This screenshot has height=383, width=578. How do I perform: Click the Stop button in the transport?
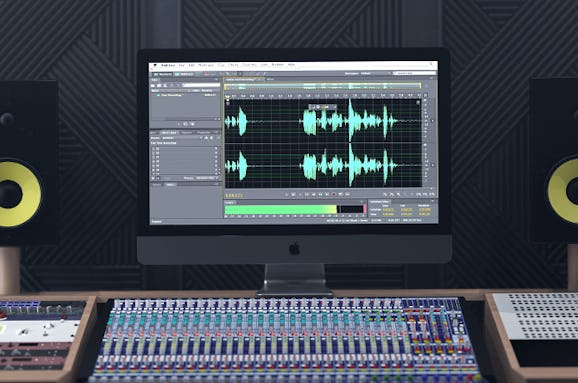(x=286, y=194)
